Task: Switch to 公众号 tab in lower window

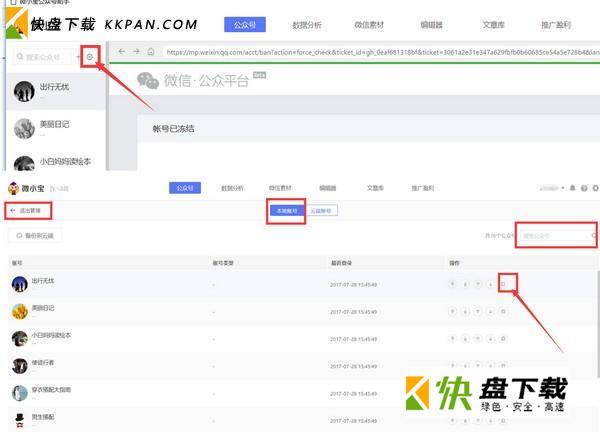Action: point(185,188)
